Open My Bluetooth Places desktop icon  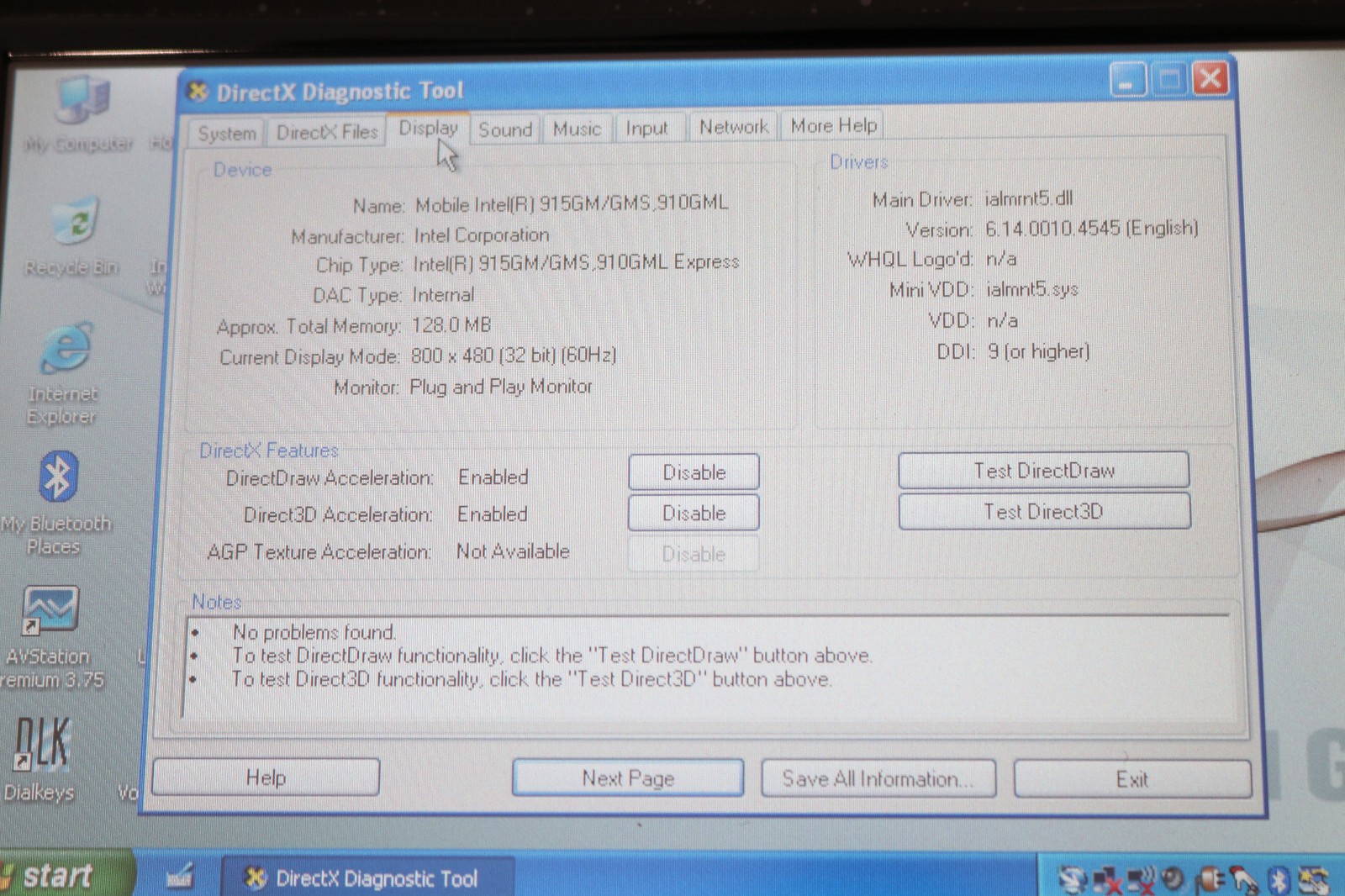pos(55,503)
